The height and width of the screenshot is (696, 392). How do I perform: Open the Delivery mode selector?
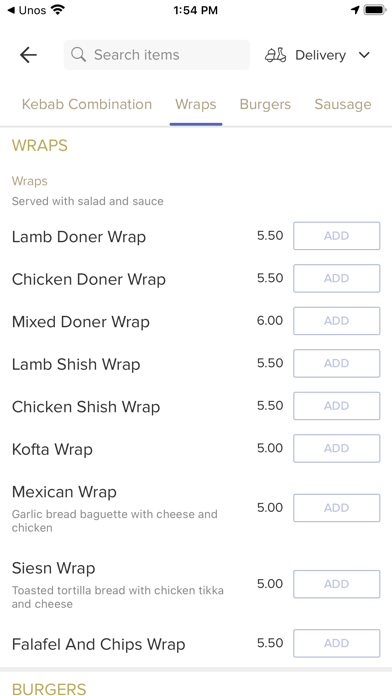point(317,55)
